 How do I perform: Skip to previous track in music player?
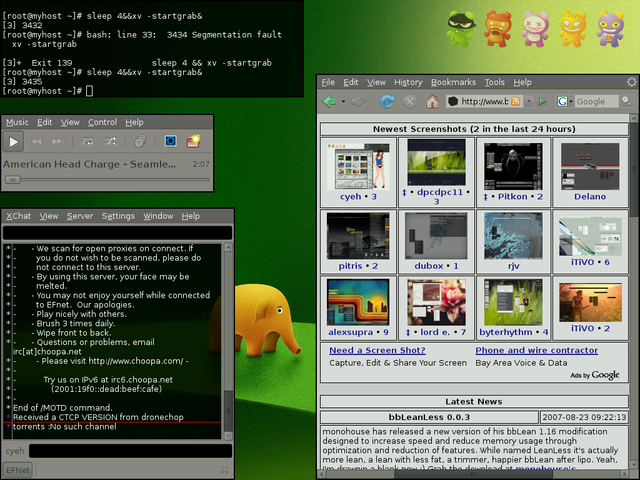(36, 142)
